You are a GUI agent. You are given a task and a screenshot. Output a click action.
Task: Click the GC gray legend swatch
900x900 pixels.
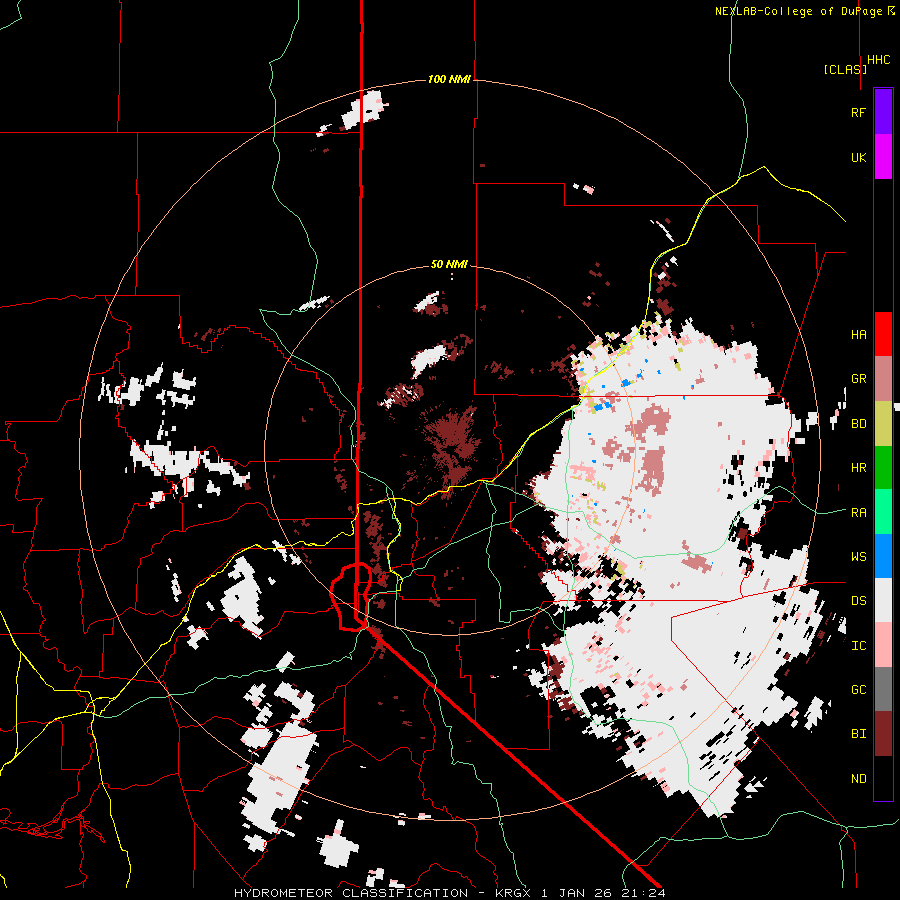coord(883,690)
